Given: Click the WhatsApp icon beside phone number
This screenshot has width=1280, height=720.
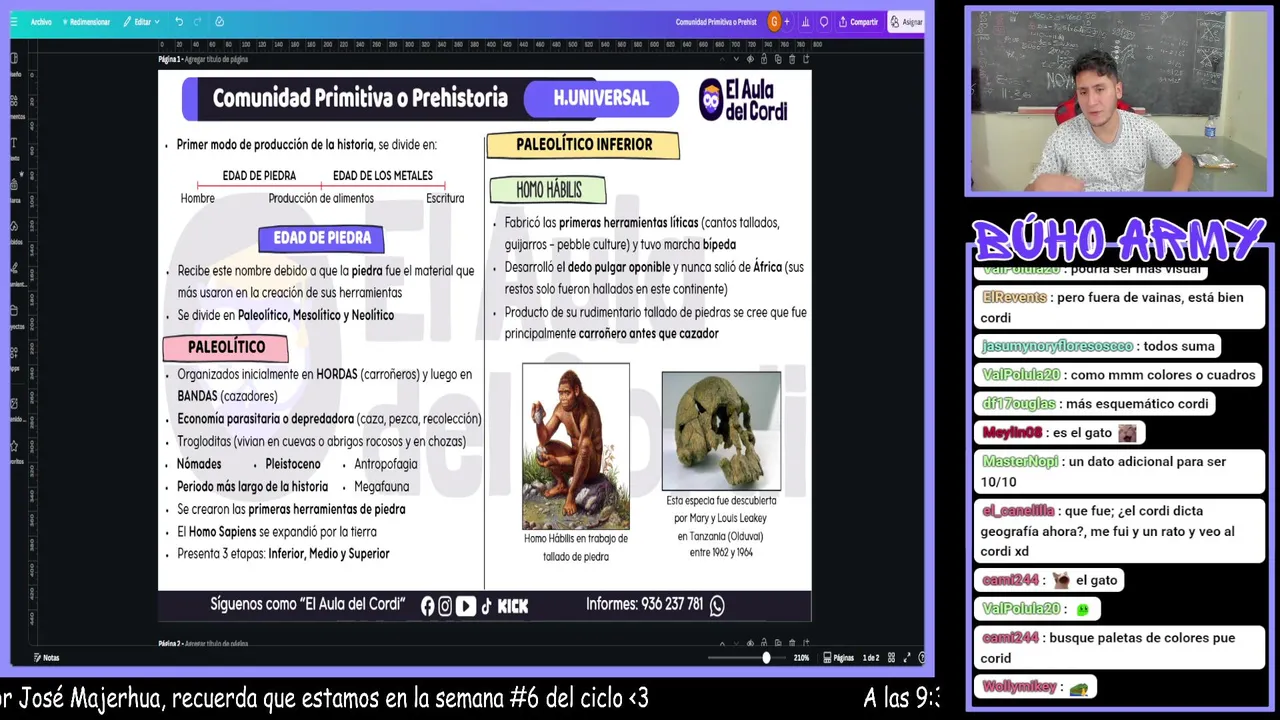Looking at the screenshot, I should tap(717, 605).
